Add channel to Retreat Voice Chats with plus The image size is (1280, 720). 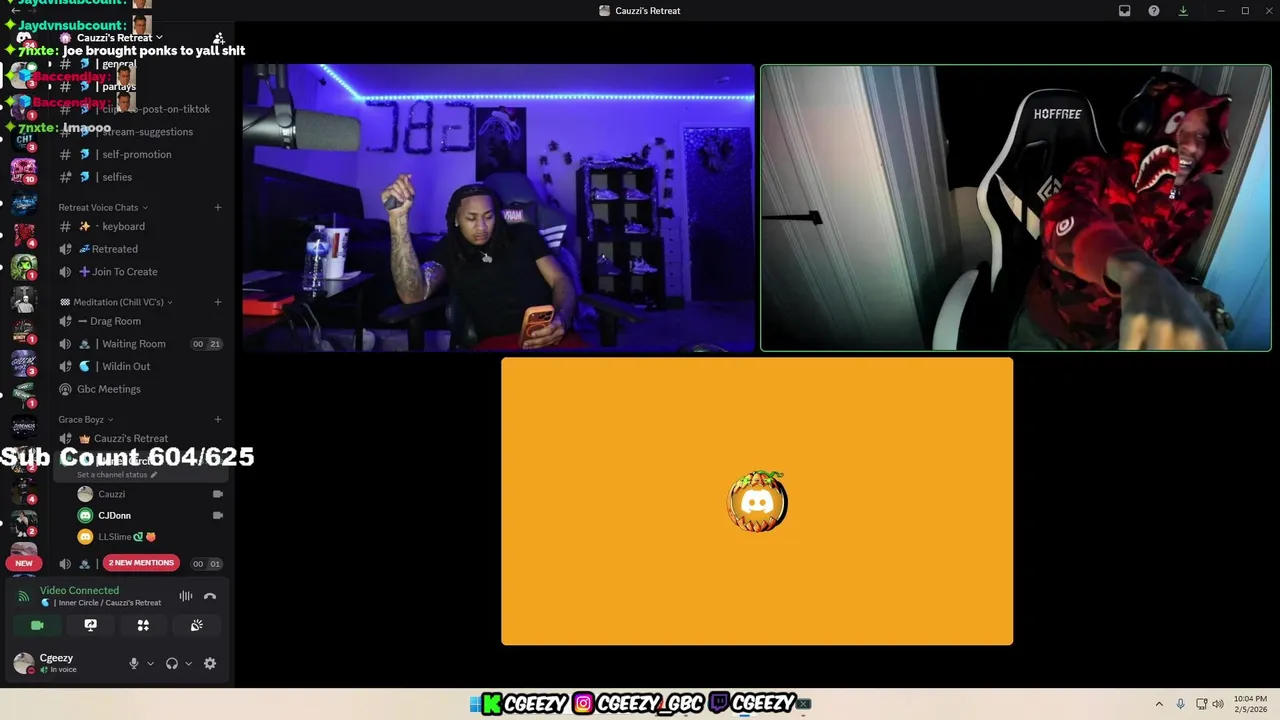(x=218, y=207)
